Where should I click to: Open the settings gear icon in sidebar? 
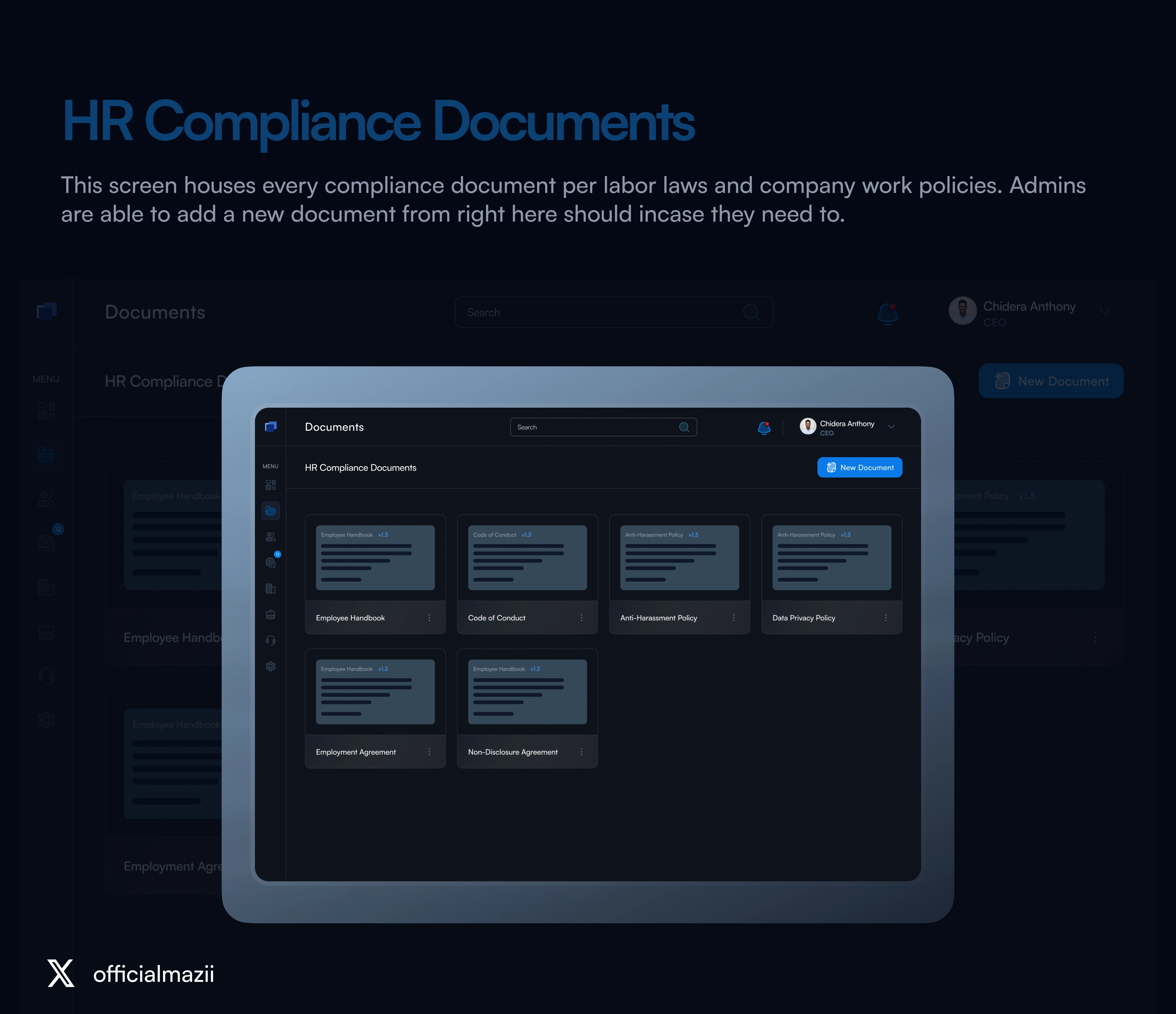[x=271, y=666]
